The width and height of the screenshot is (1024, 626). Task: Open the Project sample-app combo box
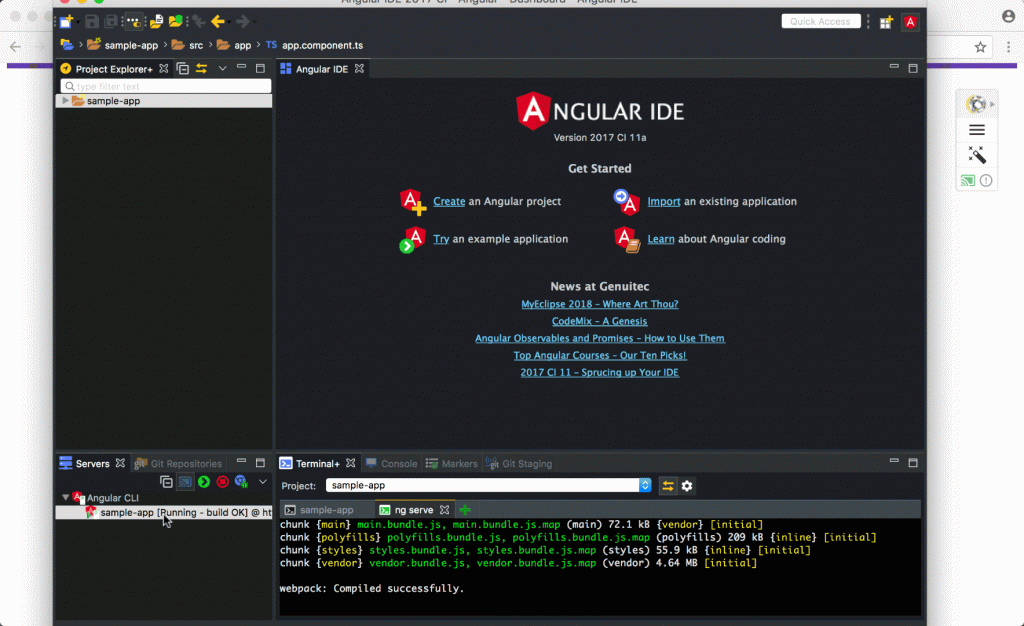[x=488, y=485]
